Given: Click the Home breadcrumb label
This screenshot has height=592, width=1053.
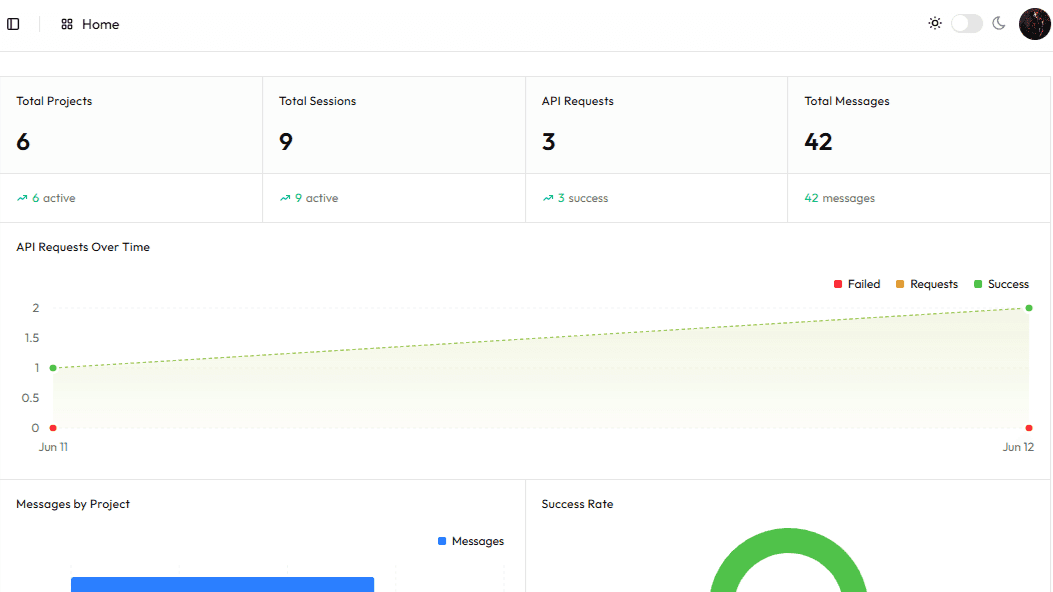Looking at the screenshot, I should point(101,24).
